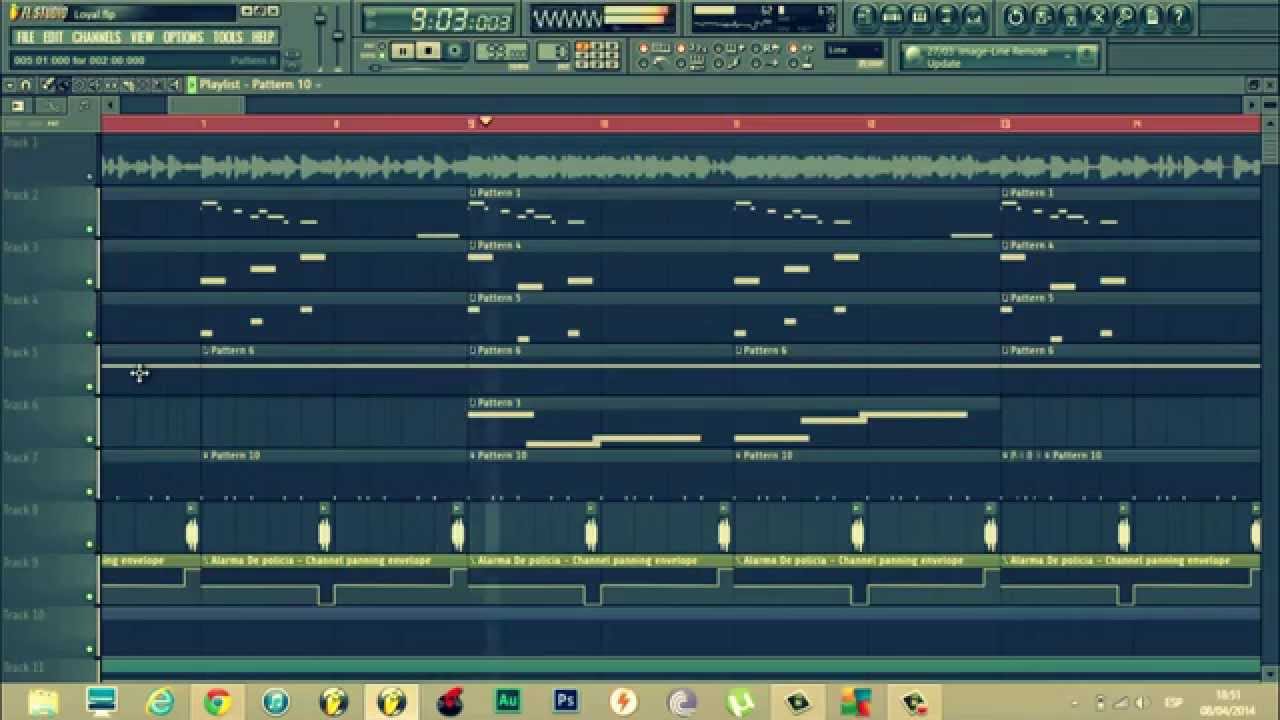Click the transport record button
Viewport: 1280px width, 720px height.
(455, 51)
